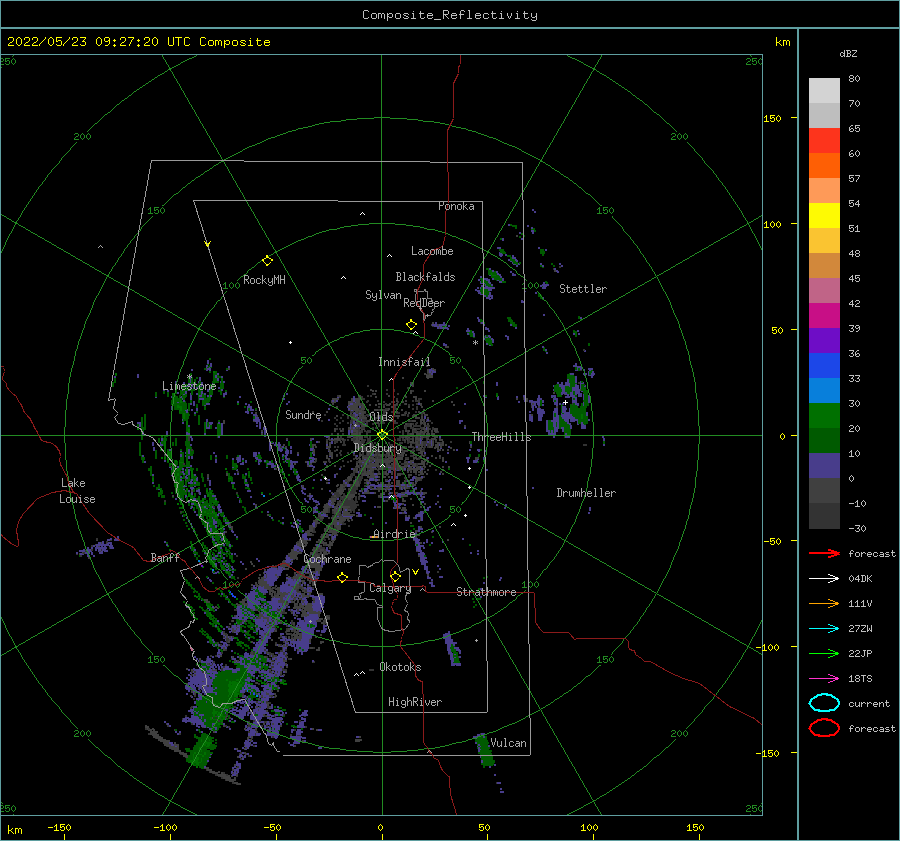Screen dimensions: 900x841
Task: Click the RedDeer city label
Action: tap(424, 303)
